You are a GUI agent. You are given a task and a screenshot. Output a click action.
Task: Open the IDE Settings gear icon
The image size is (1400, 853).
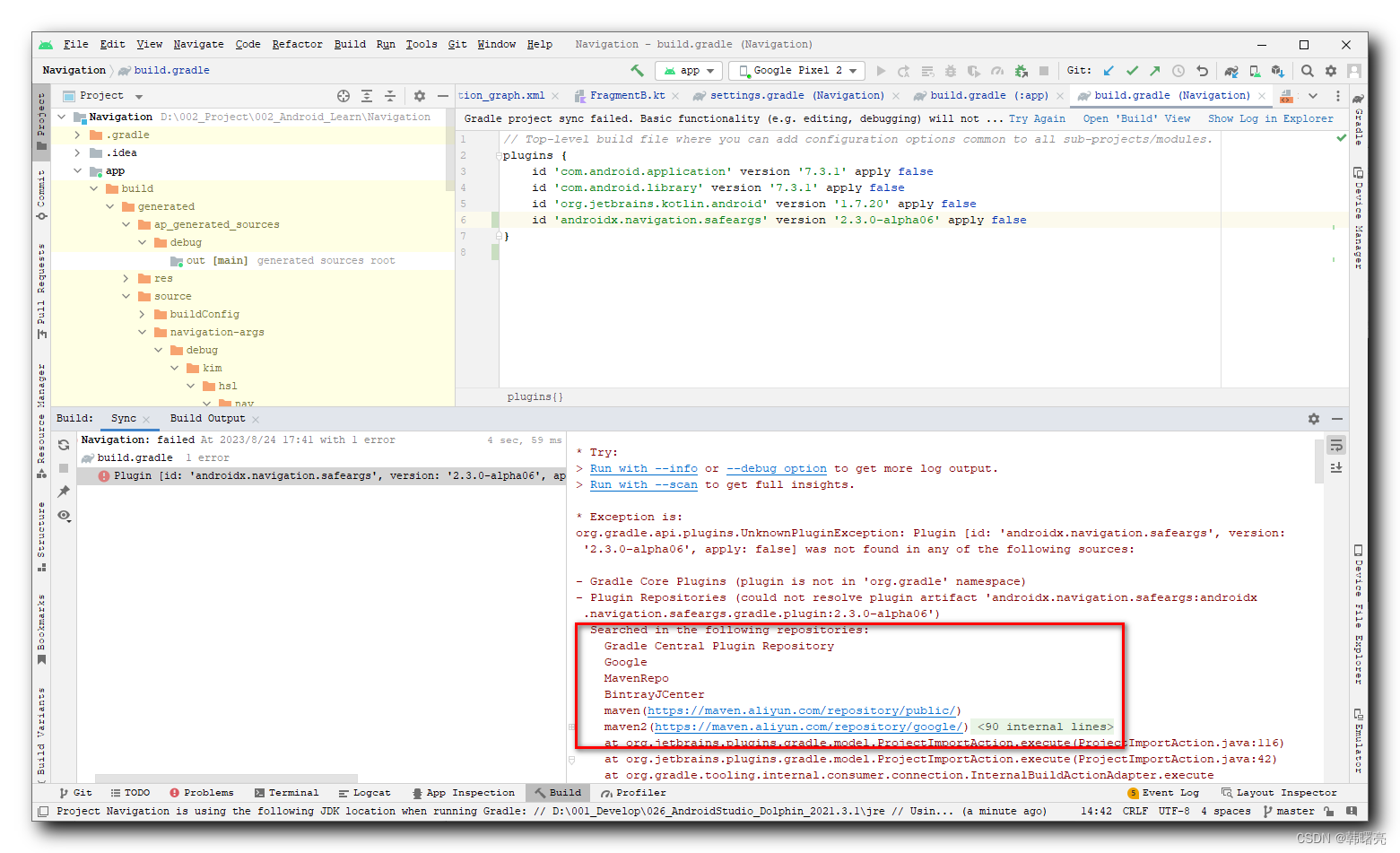coord(1331,70)
